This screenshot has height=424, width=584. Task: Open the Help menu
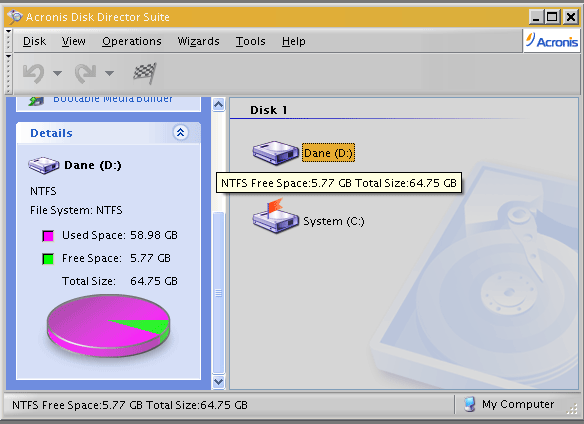coord(293,41)
